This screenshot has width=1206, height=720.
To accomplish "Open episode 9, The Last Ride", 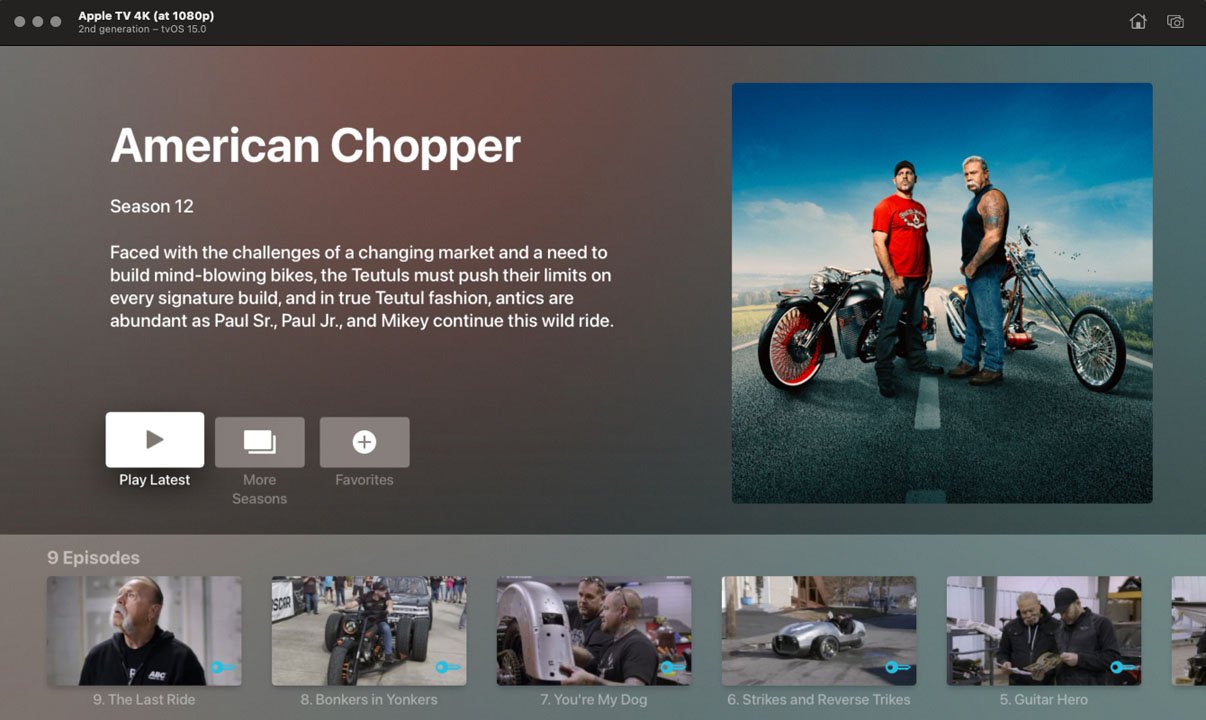I will [144, 630].
